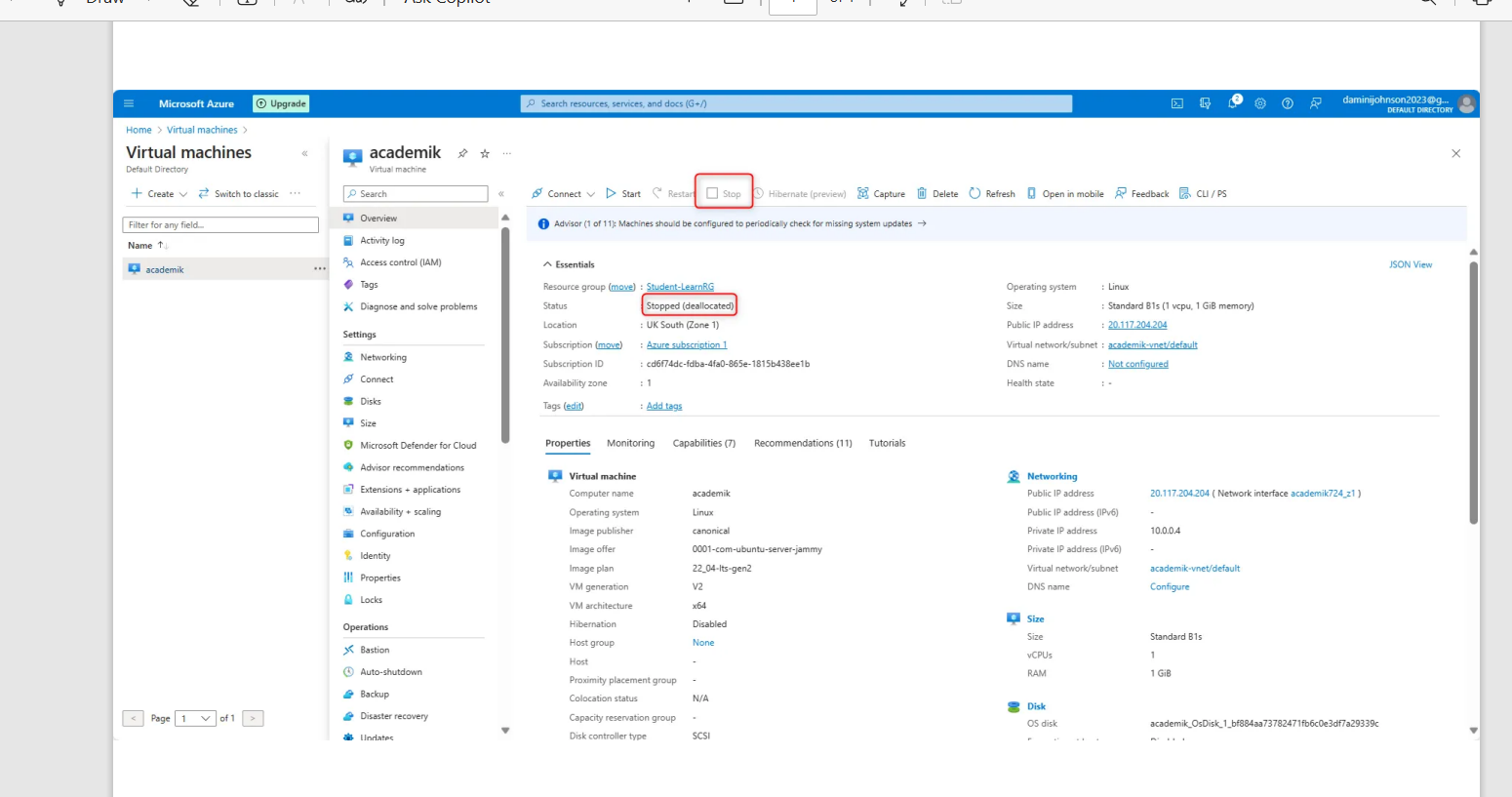
Task: Open Diagnose and solve problems
Action: (418, 306)
